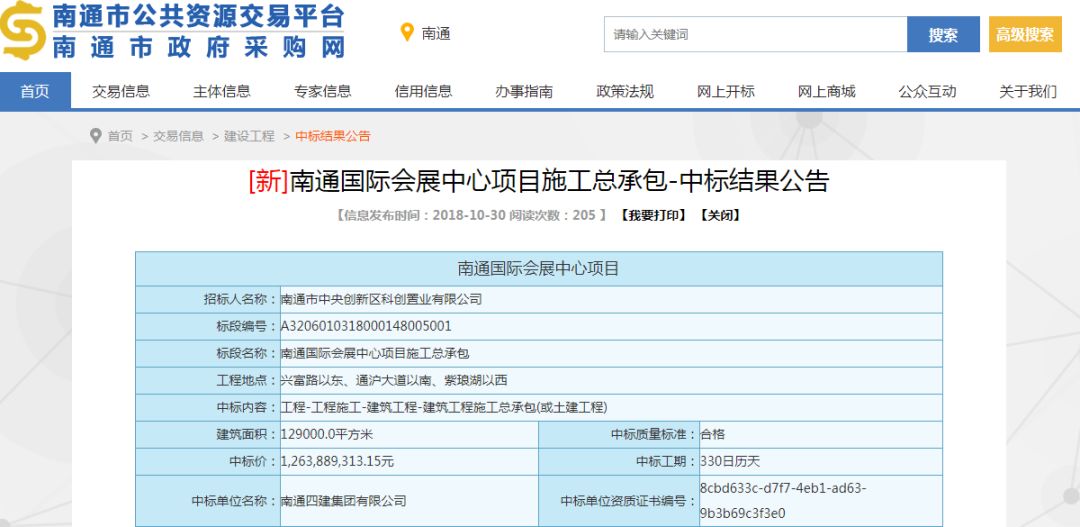Screen dimensions: 1080x527
Task: Open the 公众互动 menu item
Action: pyautogui.click(x=927, y=91)
